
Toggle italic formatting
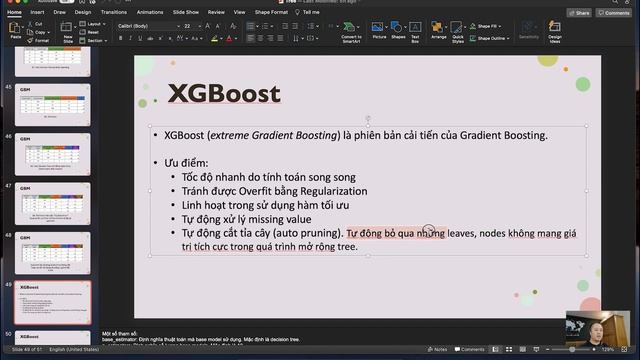coord(130,38)
